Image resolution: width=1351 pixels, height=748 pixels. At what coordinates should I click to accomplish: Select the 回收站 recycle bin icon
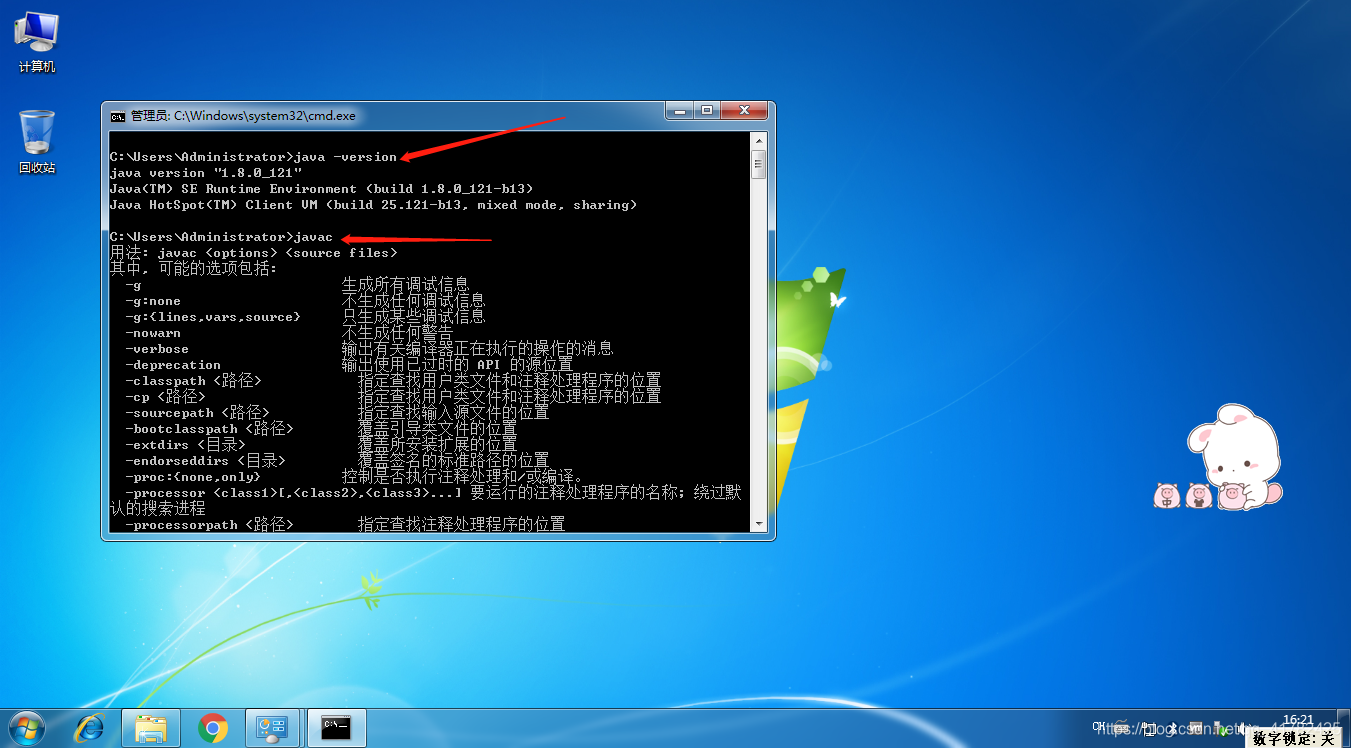click(37, 142)
